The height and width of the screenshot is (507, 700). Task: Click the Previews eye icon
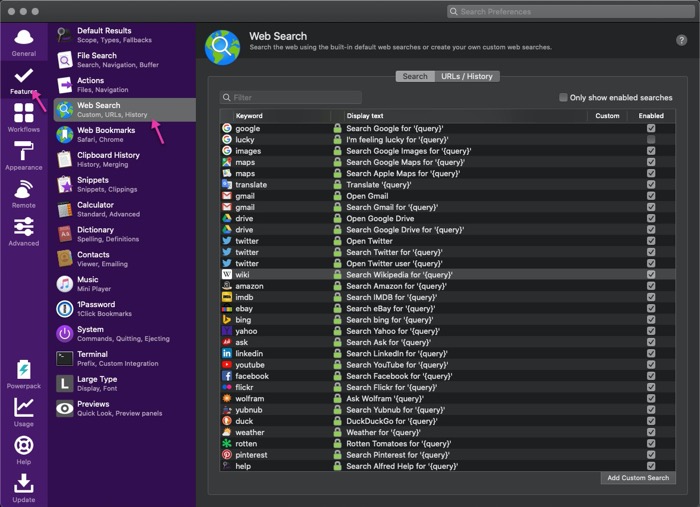point(65,408)
